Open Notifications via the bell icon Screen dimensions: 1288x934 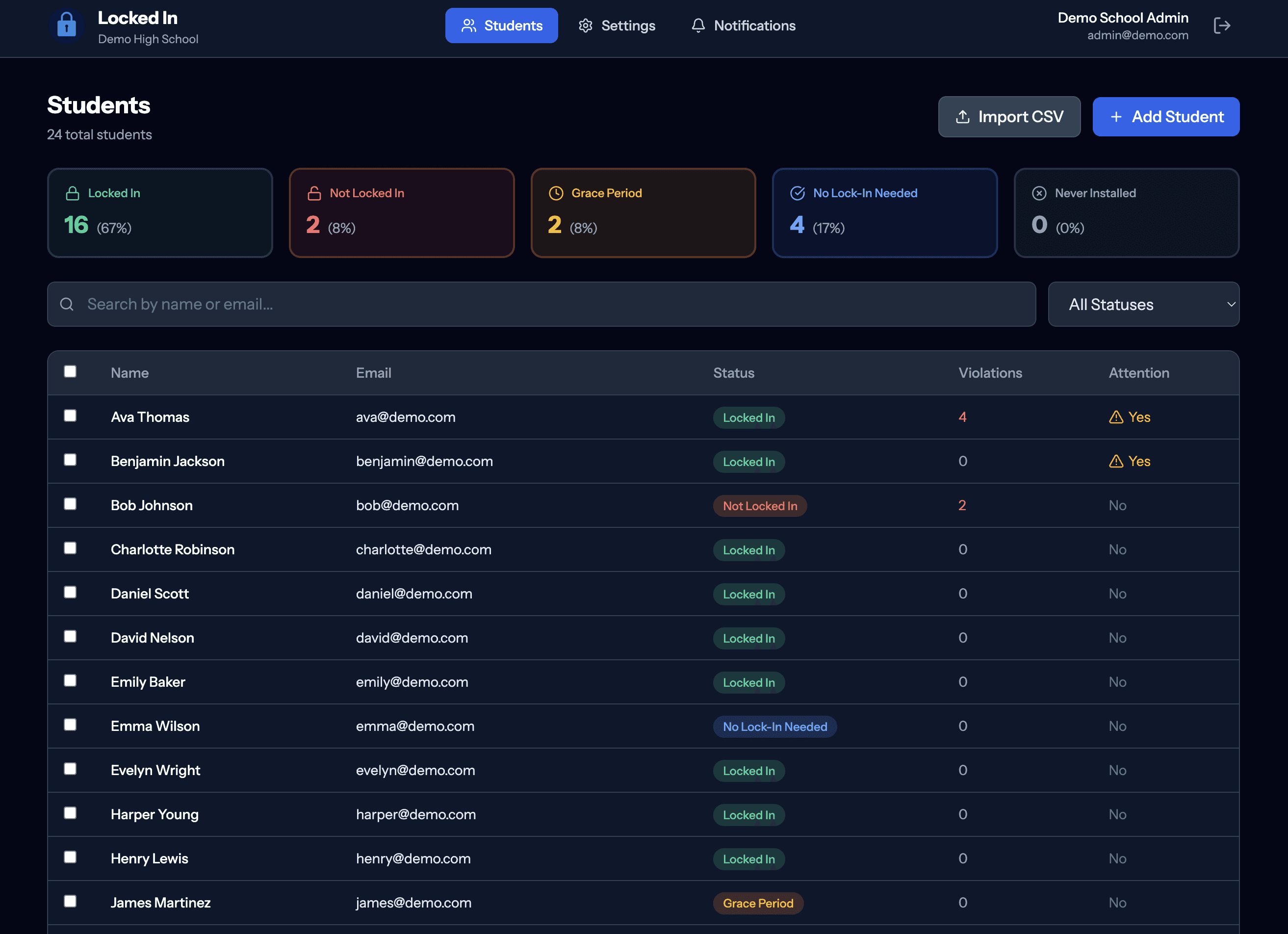[x=698, y=25]
